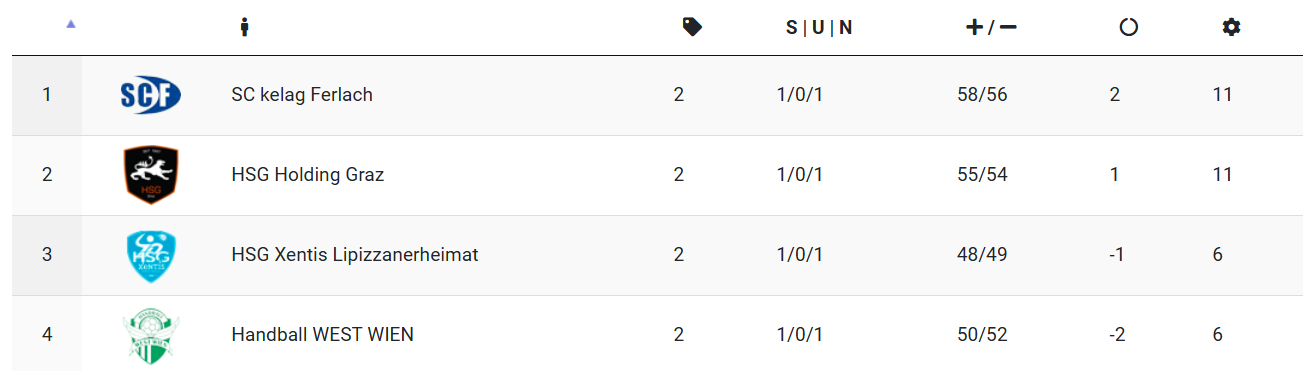Select rank 1 cell in the table

[x=47, y=95]
